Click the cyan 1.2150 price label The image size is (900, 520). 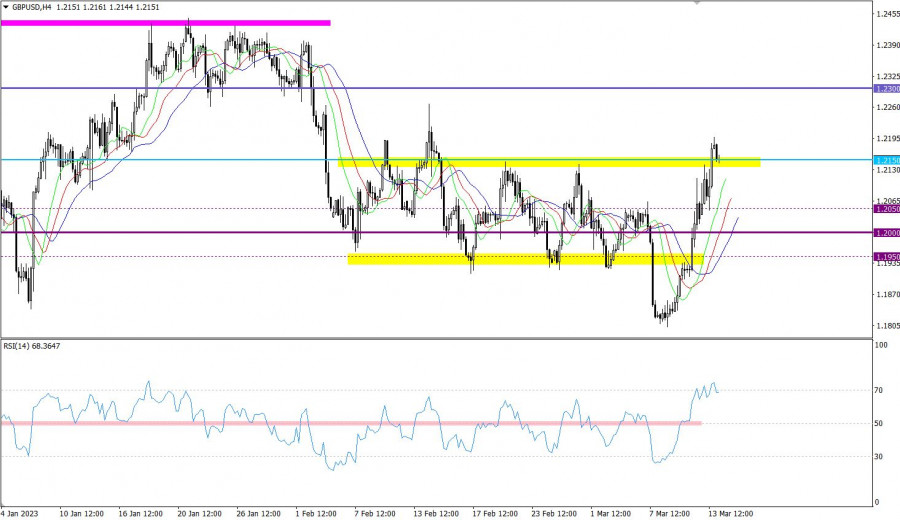click(886, 160)
